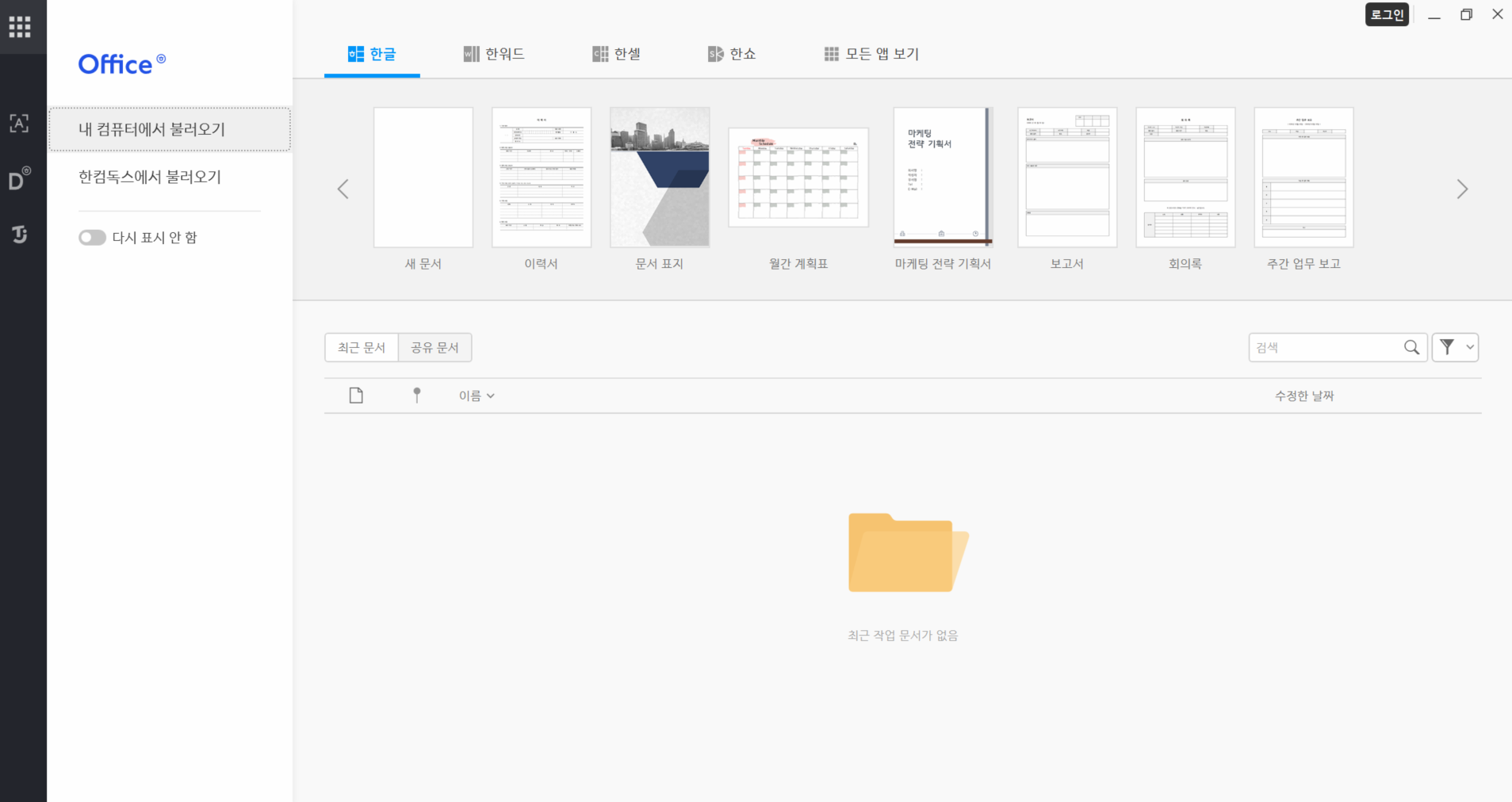Image resolution: width=1512 pixels, height=802 pixels.
Task: Click 내 컴퓨터에서 불러오기
Action: tap(170, 129)
